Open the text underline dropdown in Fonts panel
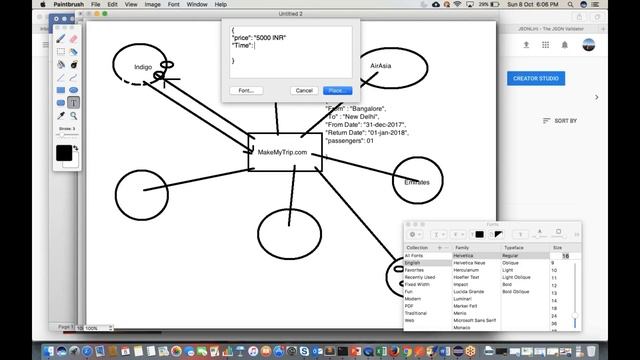The height and width of the screenshot is (360, 640). click(438, 235)
